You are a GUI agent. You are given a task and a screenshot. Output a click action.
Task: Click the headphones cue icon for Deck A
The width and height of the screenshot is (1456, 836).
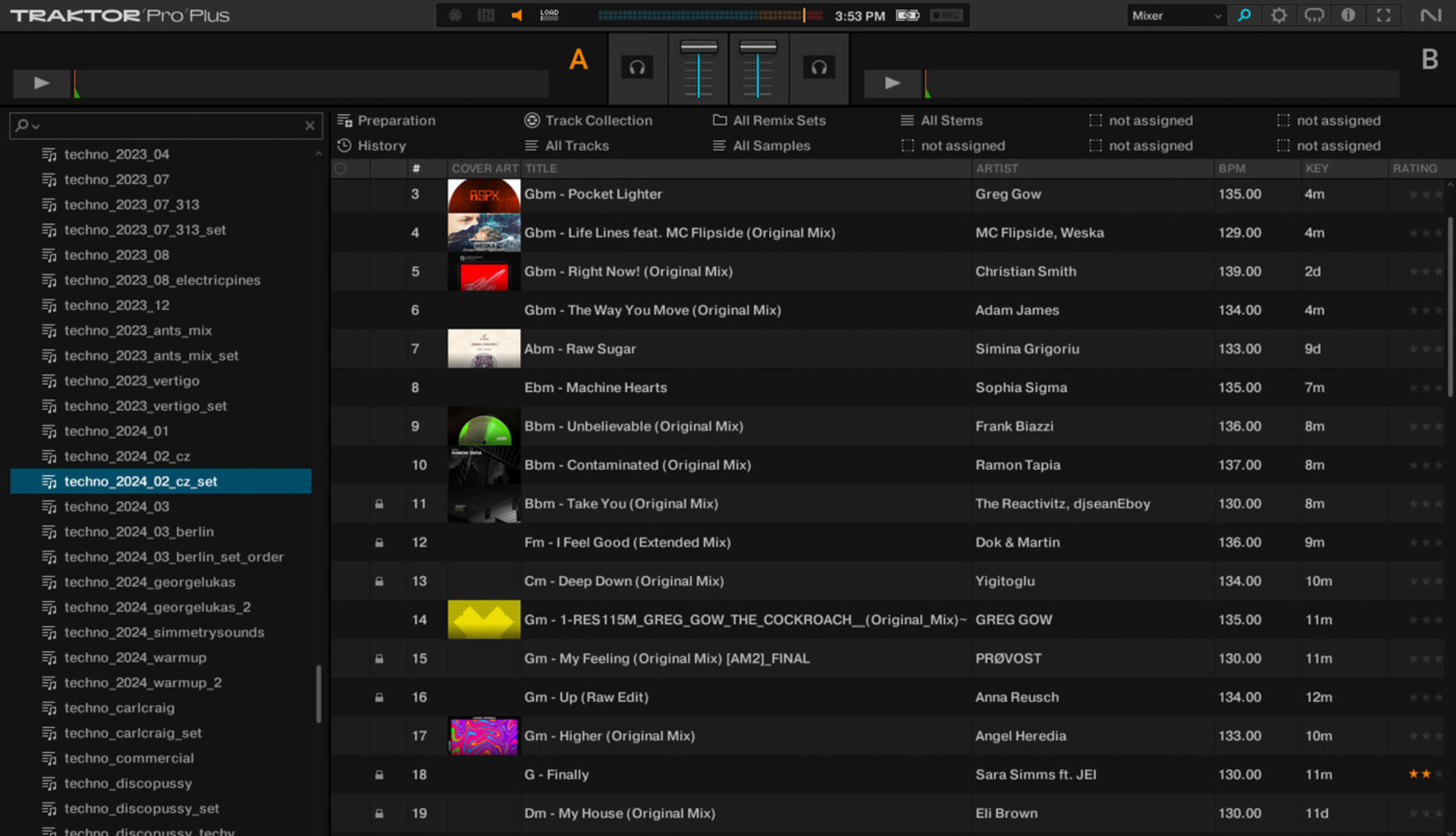(x=638, y=67)
